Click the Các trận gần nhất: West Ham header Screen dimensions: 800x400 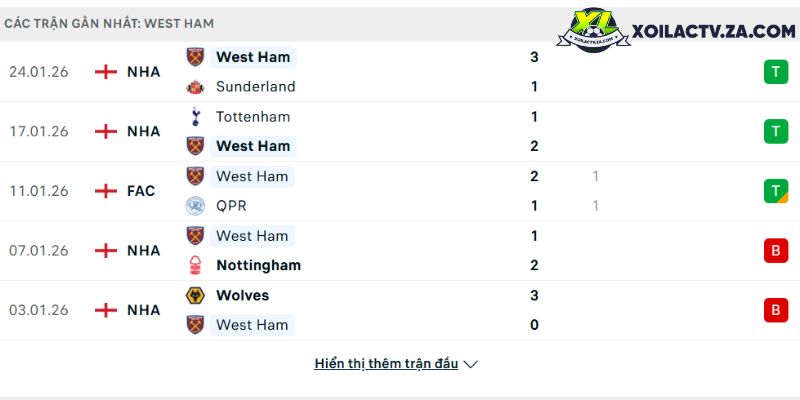pos(110,23)
